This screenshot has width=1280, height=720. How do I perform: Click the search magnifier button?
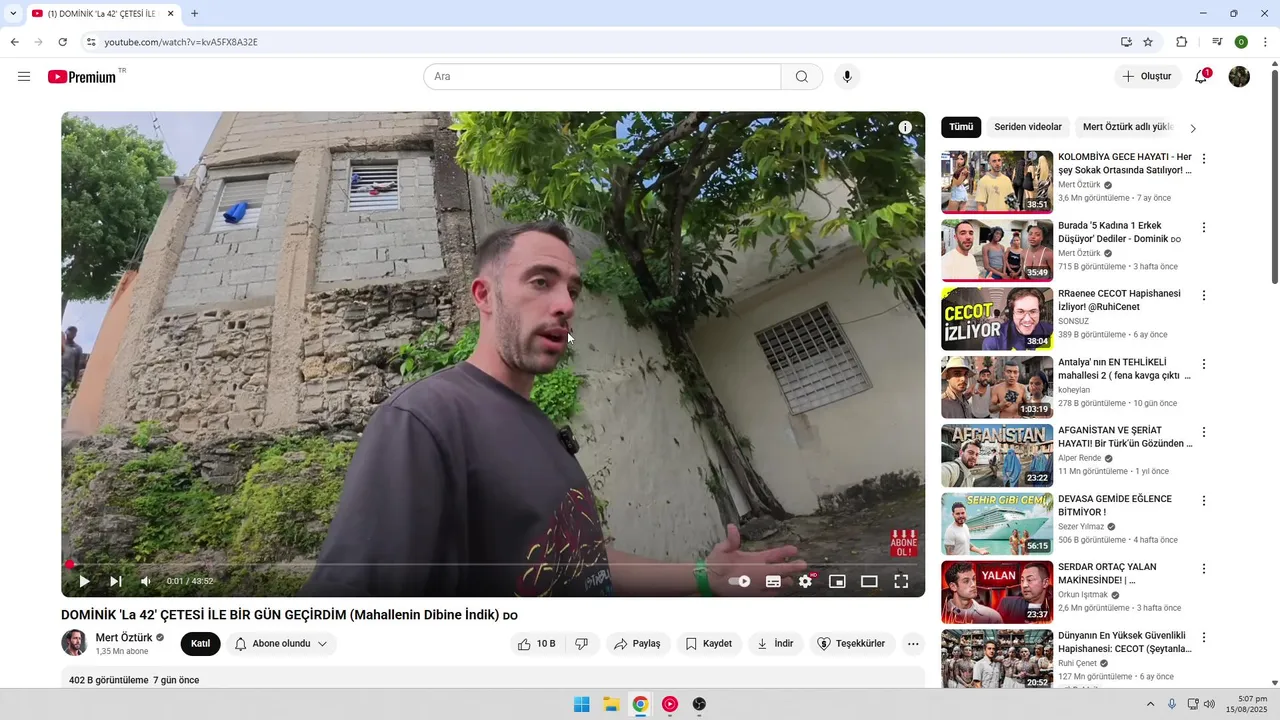tap(802, 77)
